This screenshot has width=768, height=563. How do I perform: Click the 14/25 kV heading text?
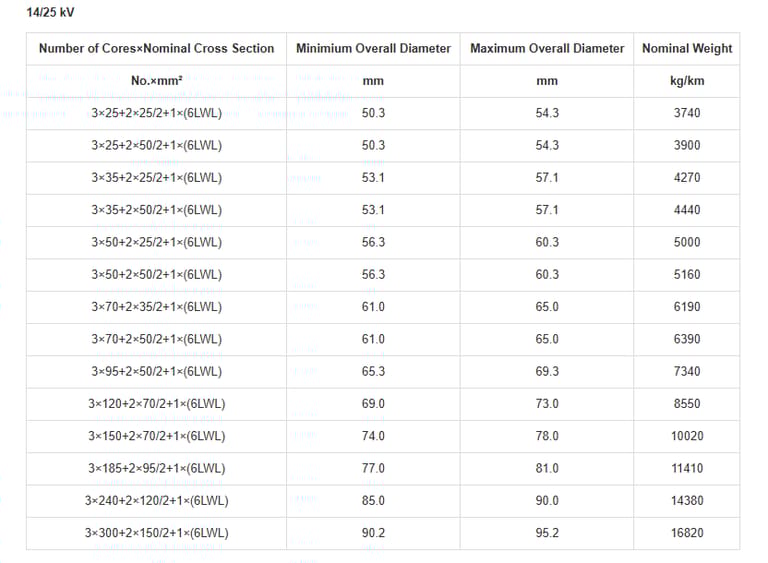click(50, 13)
